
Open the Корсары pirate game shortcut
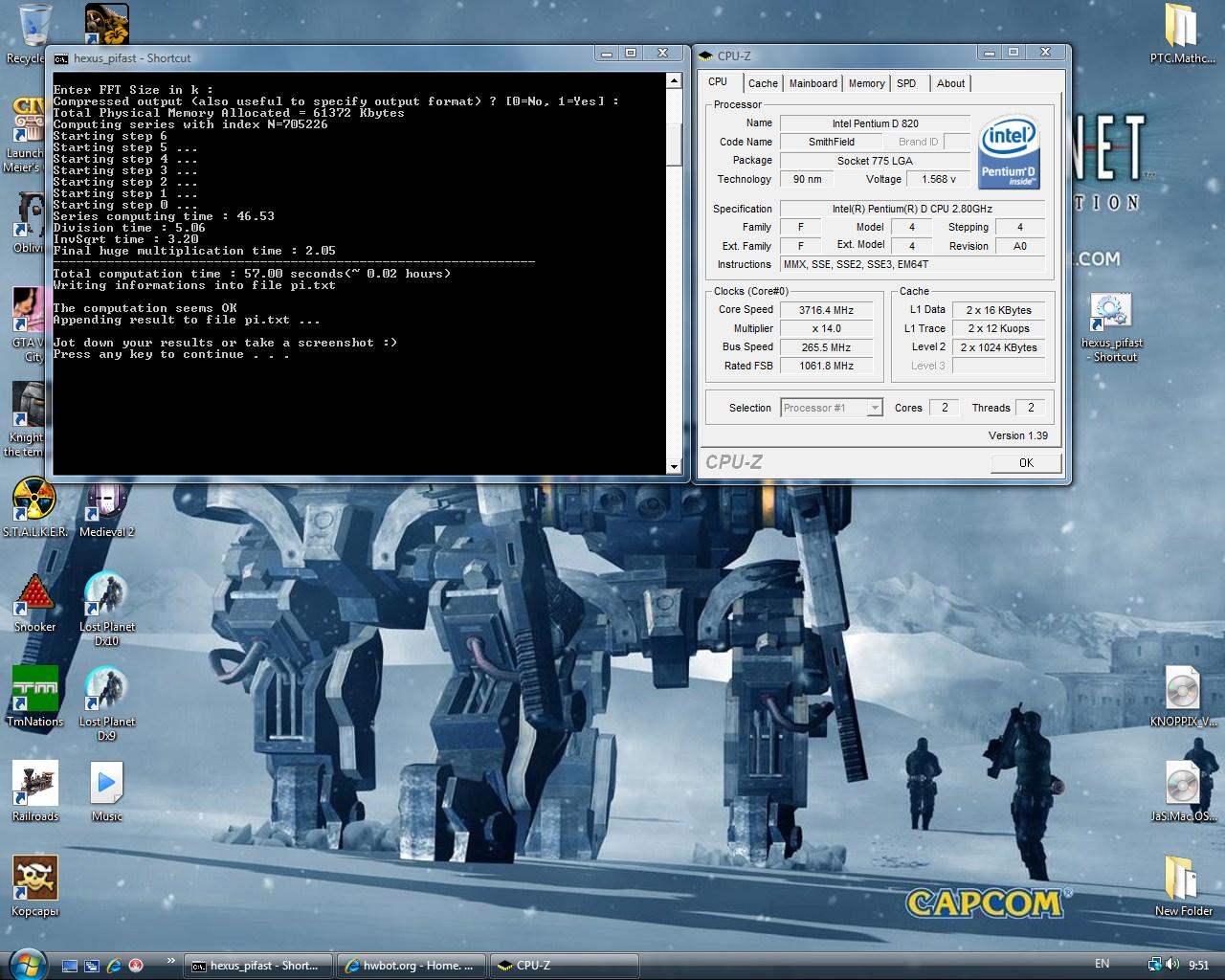coord(34,886)
